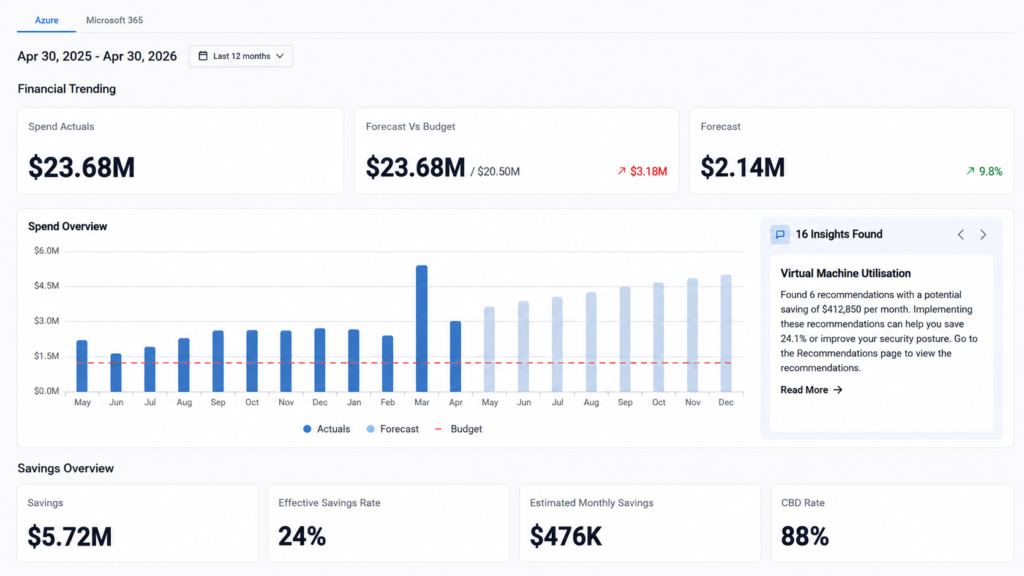Toggle Actuals series in chart legend
This screenshot has width=1024, height=576.
point(327,429)
